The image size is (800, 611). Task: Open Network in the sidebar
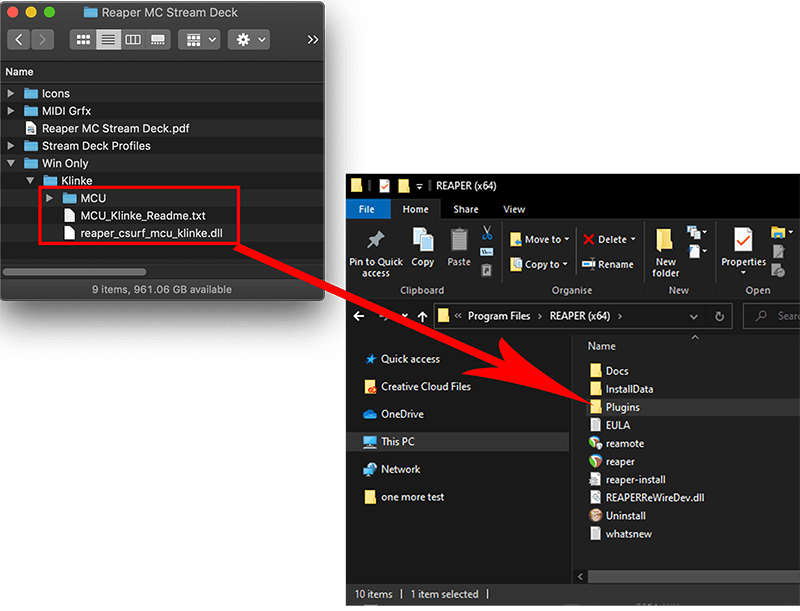[392, 469]
